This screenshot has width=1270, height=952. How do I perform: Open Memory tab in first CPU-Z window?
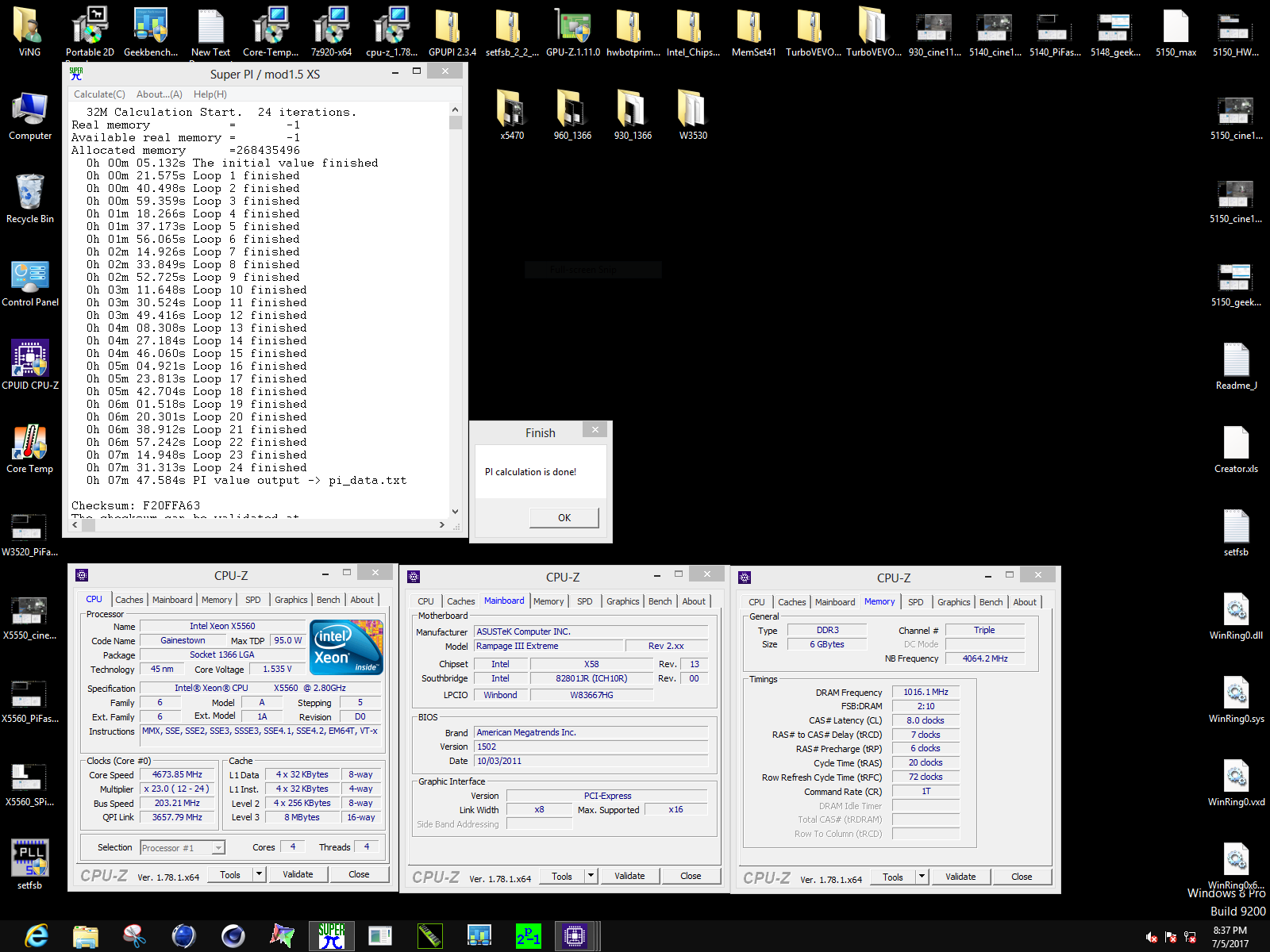[217, 600]
